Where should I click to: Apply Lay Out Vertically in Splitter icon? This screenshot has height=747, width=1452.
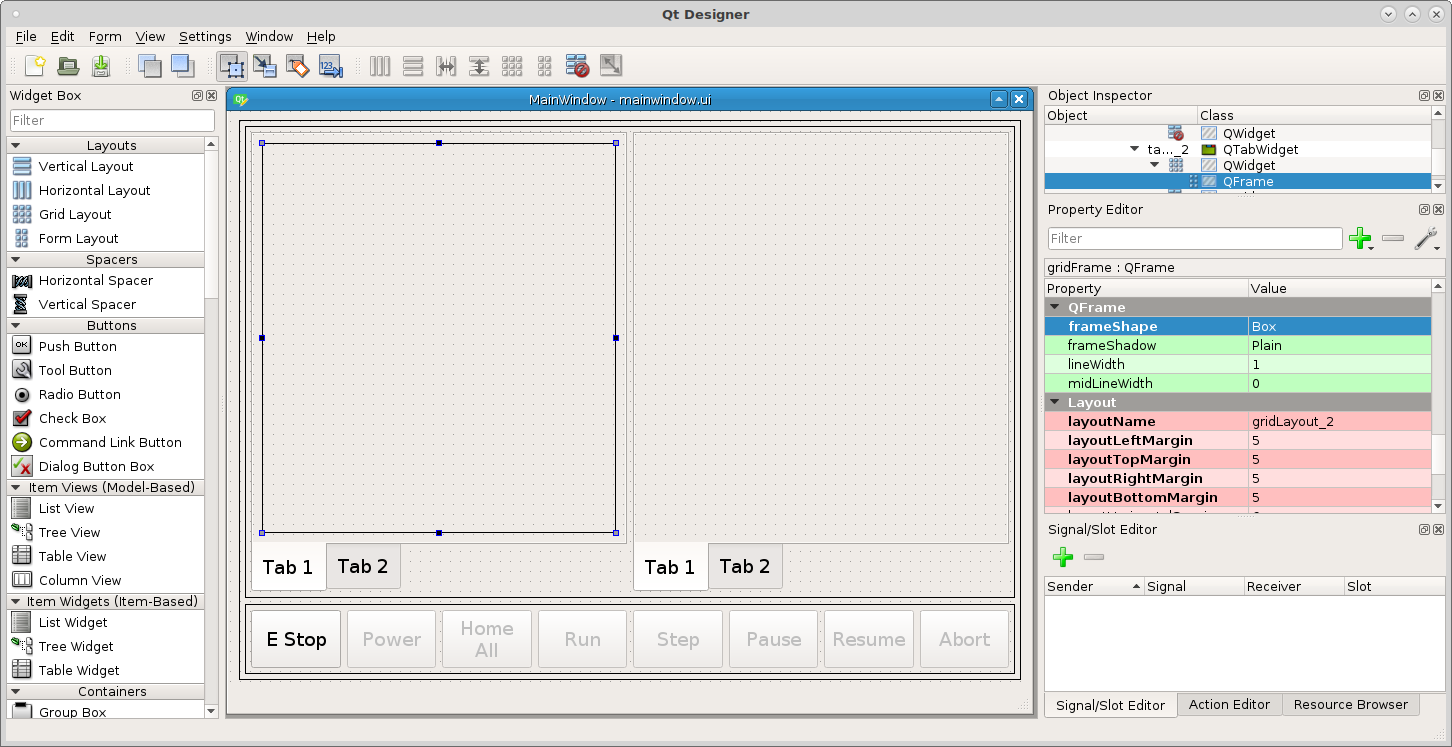tap(479, 66)
